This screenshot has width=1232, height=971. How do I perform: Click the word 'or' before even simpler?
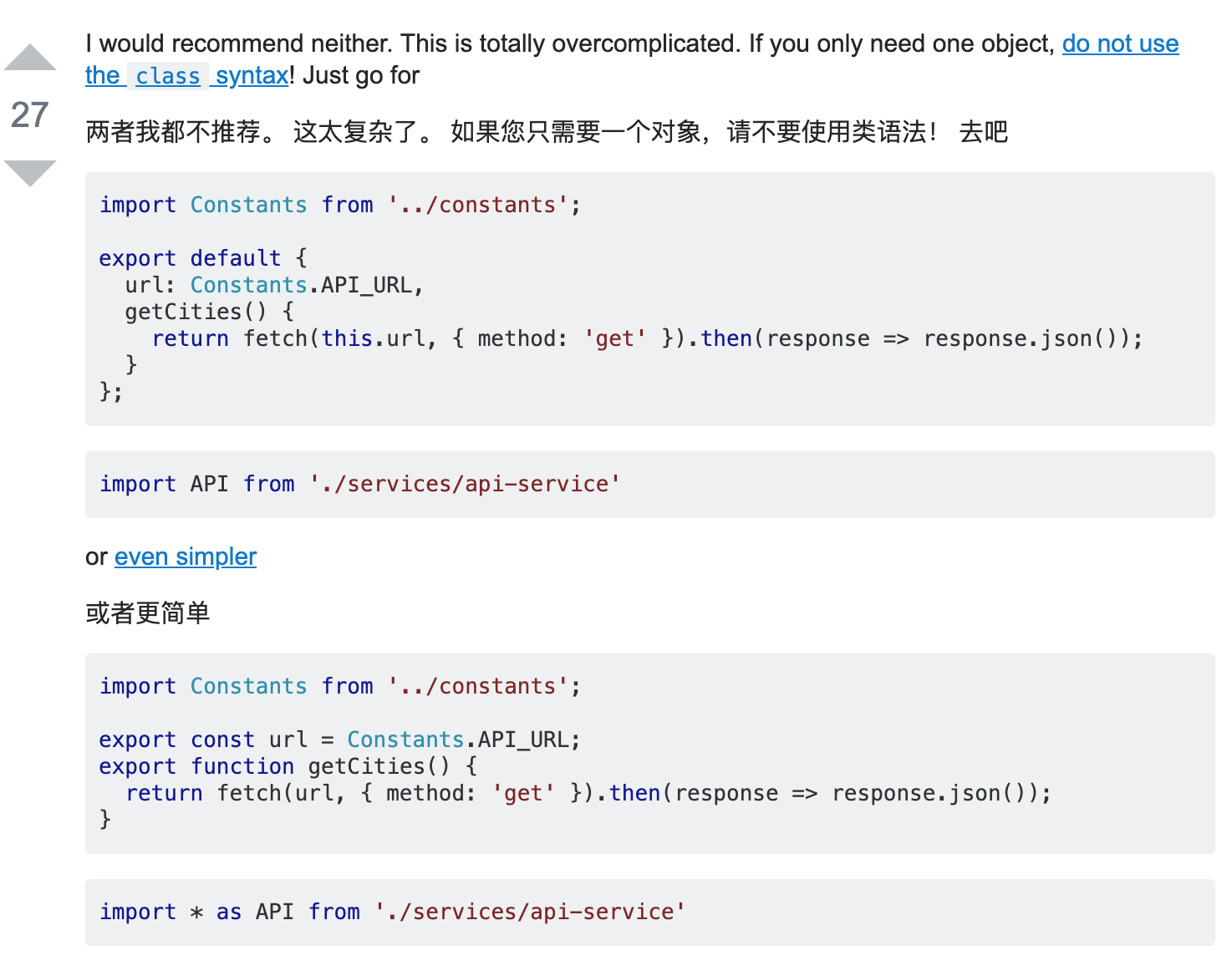(97, 557)
